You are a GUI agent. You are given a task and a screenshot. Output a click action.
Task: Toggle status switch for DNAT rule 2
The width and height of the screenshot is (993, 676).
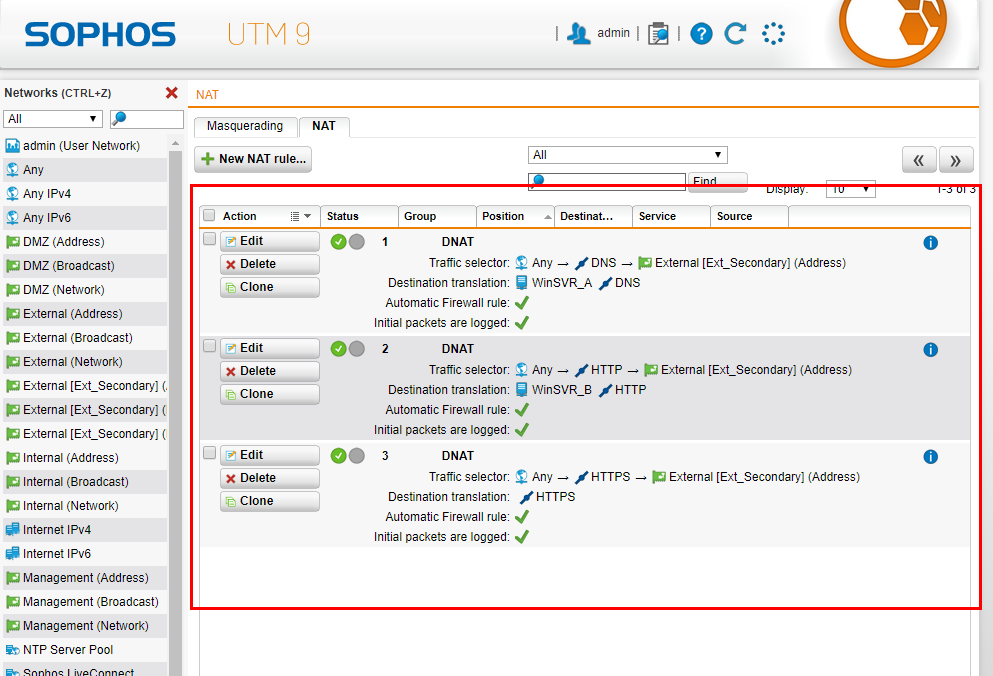coord(348,348)
